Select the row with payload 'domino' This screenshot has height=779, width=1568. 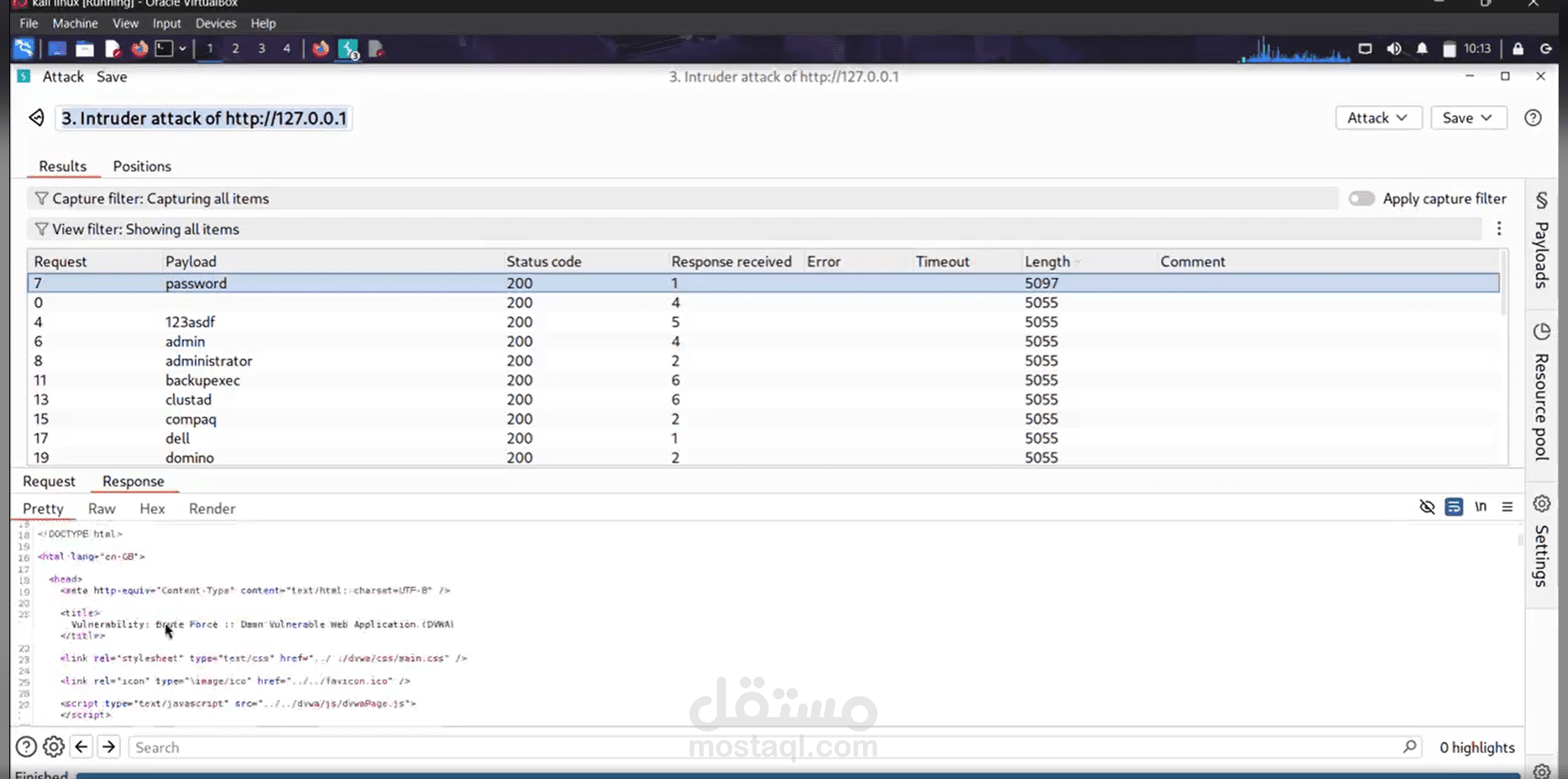(x=763, y=457)
